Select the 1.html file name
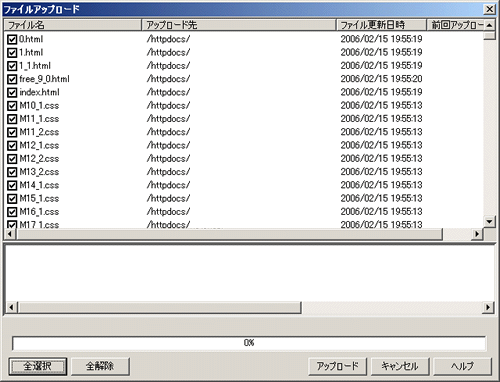Image resolution: width=500 pixels, height=382 pixels. click(x=31, y=53)
